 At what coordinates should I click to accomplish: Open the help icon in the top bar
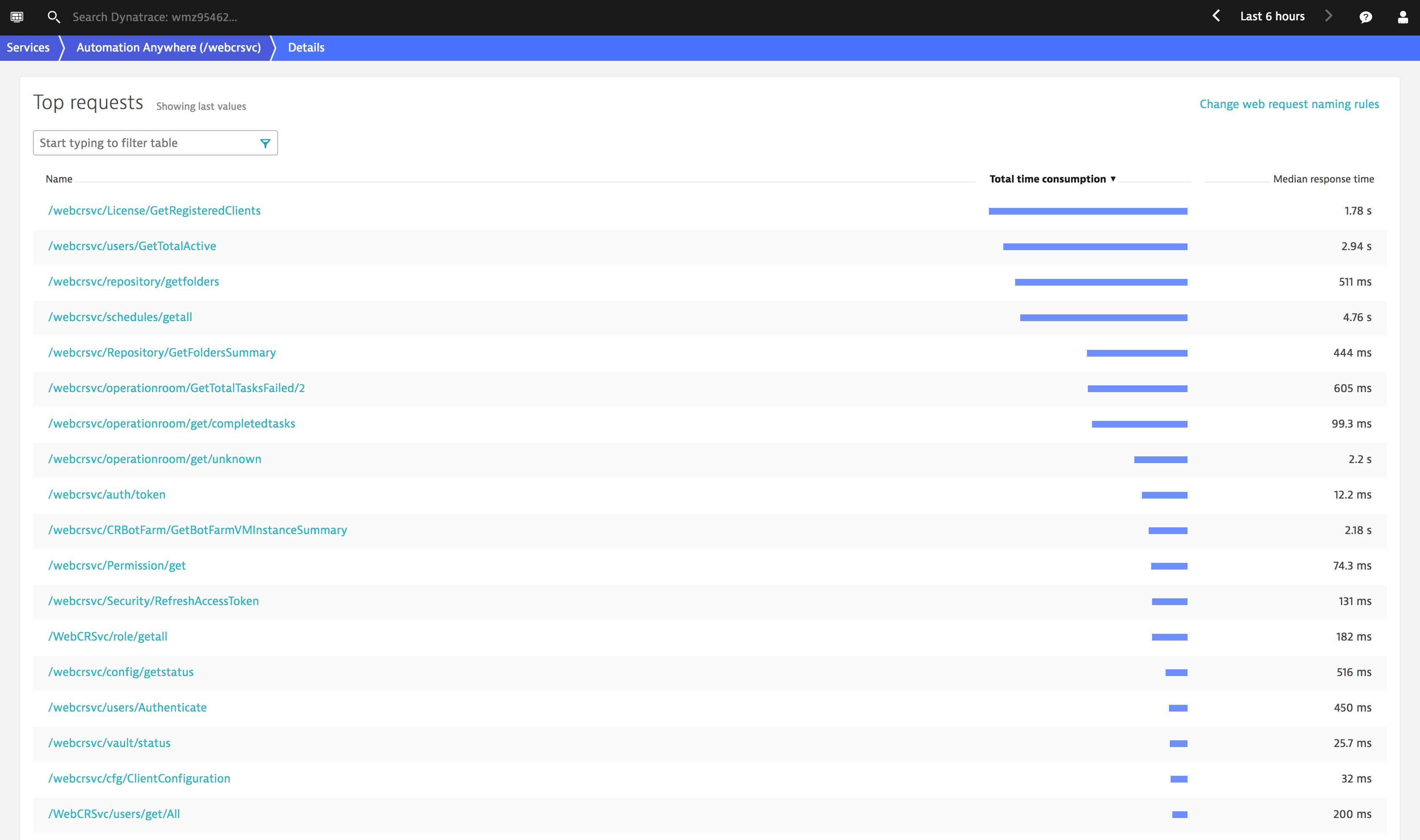(1365, 17)
